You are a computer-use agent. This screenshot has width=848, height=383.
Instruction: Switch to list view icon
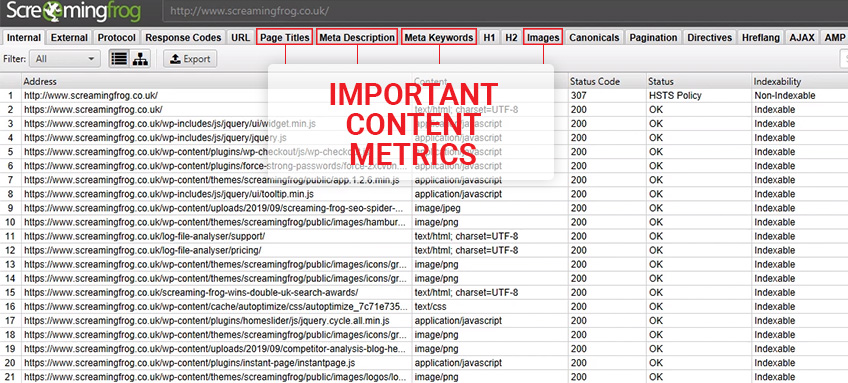(118, 59)
